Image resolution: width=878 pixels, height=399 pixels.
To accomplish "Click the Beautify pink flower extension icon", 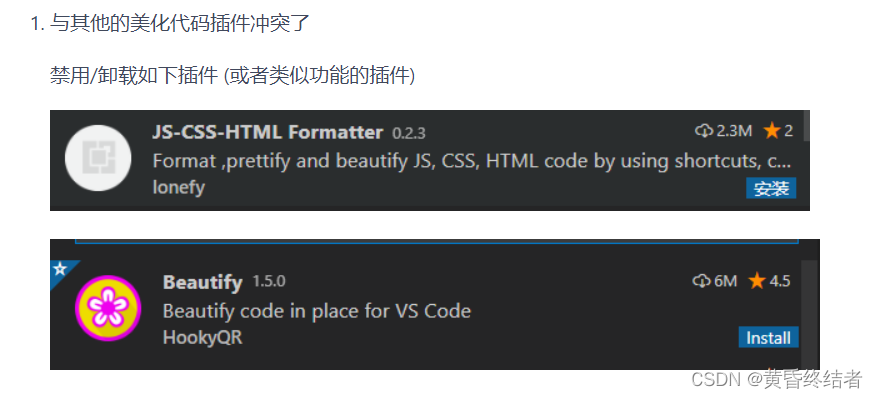I will [108, 308].
